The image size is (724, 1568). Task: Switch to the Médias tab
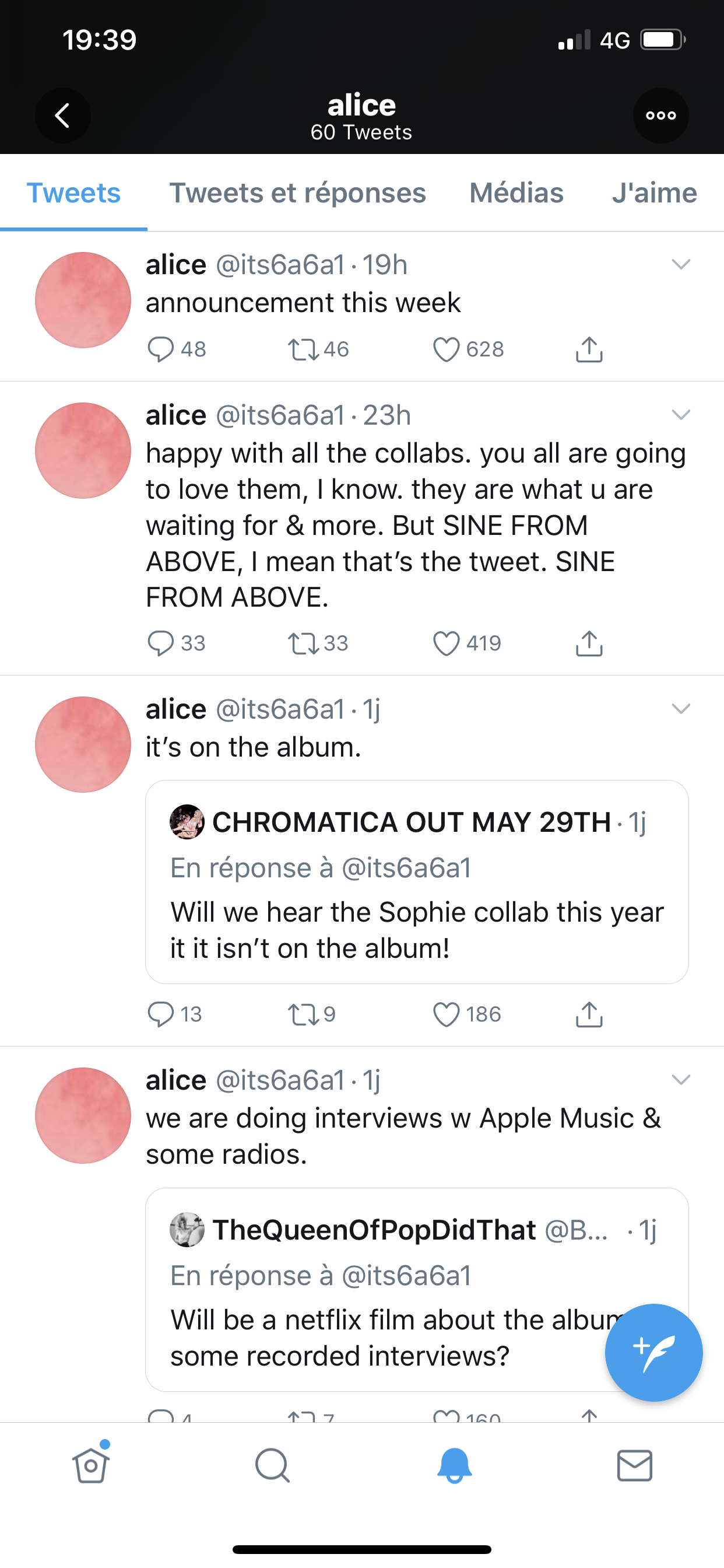pos(516,193)
